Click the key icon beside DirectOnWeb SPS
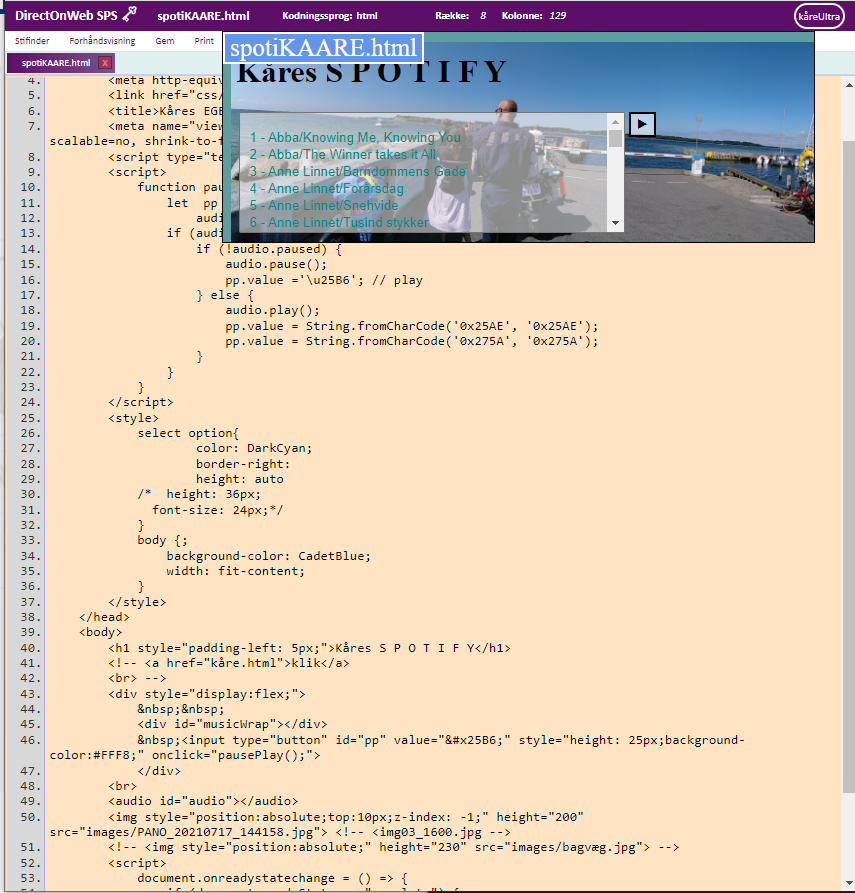The width and height of the screenshot is (855, 893). 129,15
